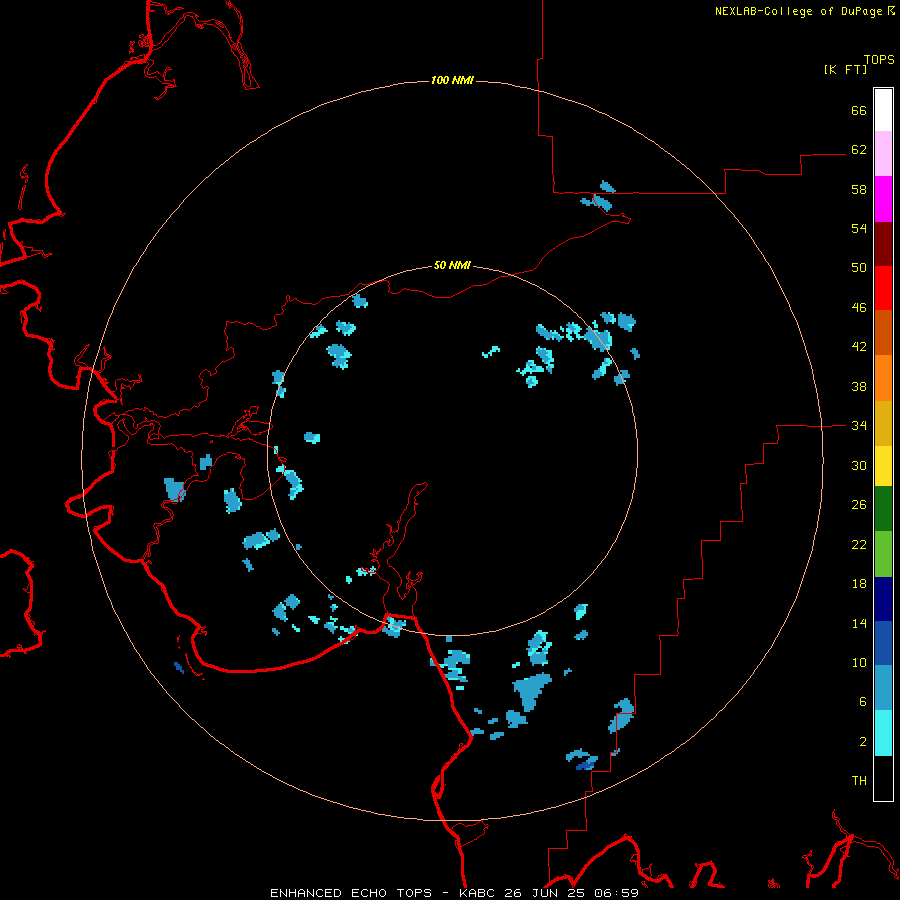The image size is (900, 900).
Task: Click the yellow 34 kft legend swatch
Action: 883,466
